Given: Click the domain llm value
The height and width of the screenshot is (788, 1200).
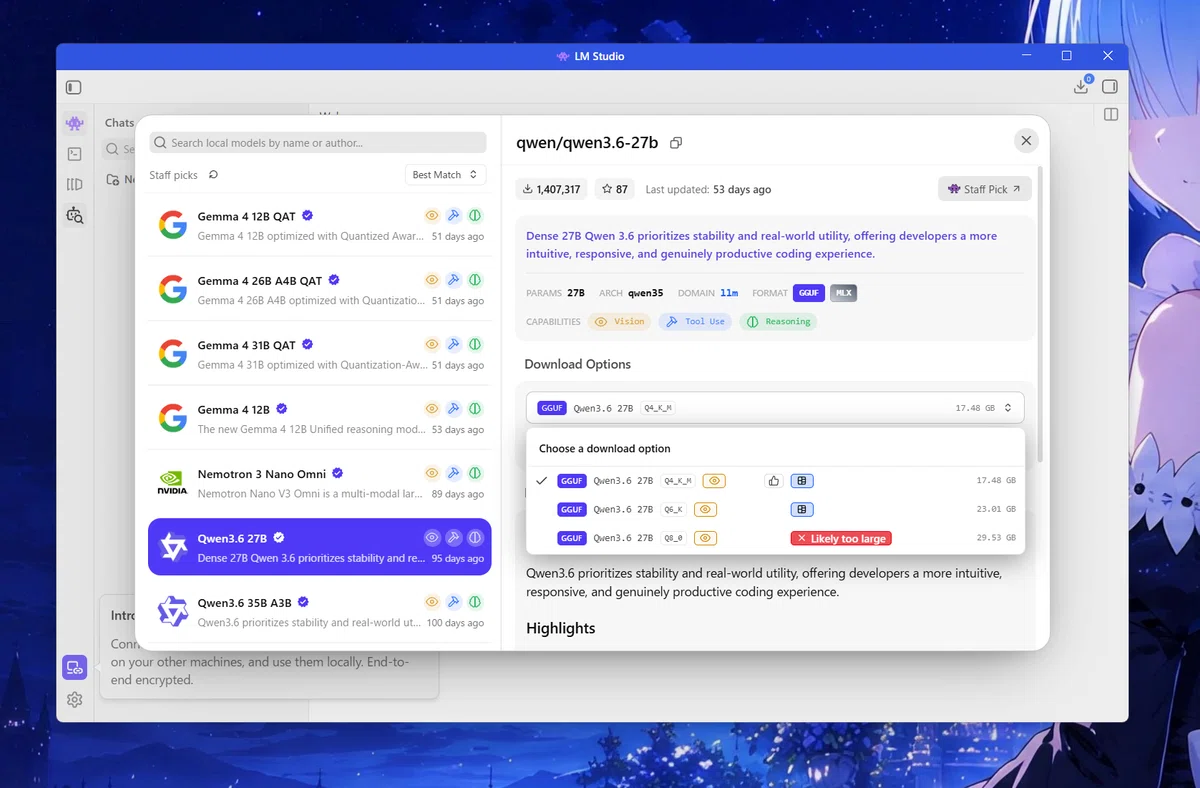Looking at the screenshot, I should click(729, 293).
